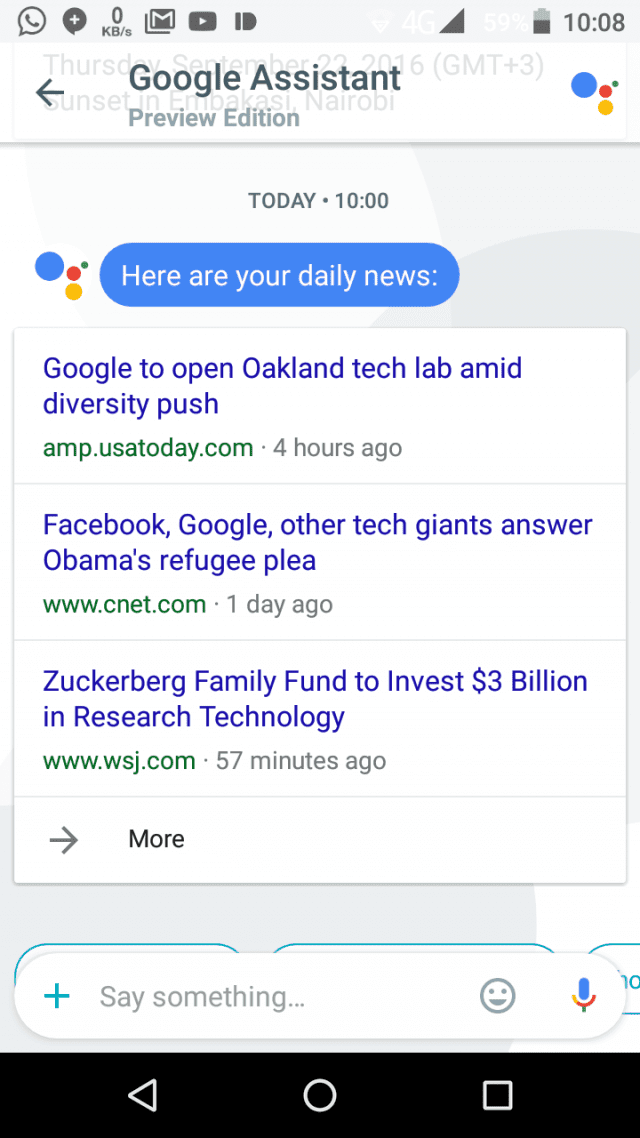Tap the Android home circle button
Screen dimensions: 640x1138
tap(319, 1094)
